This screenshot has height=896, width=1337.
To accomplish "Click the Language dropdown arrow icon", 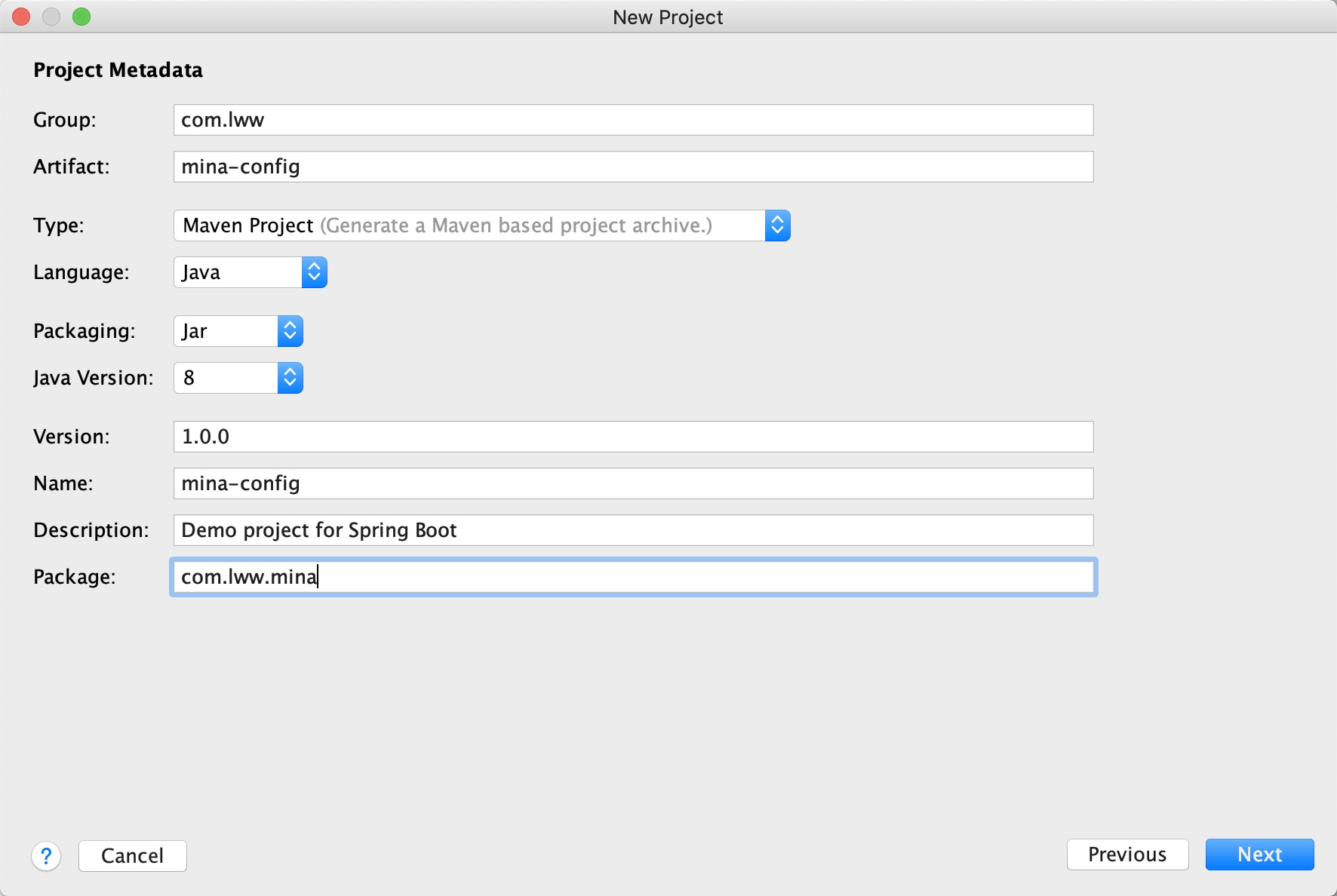I will coord(315,272).
